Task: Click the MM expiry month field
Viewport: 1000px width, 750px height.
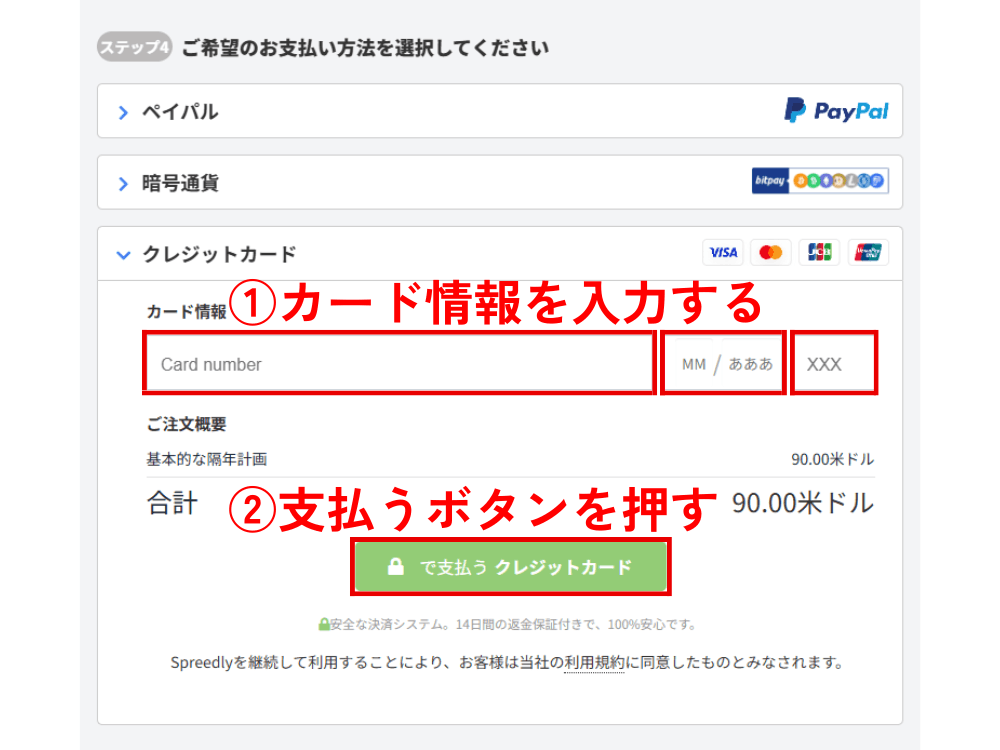Action: point(693,364)
